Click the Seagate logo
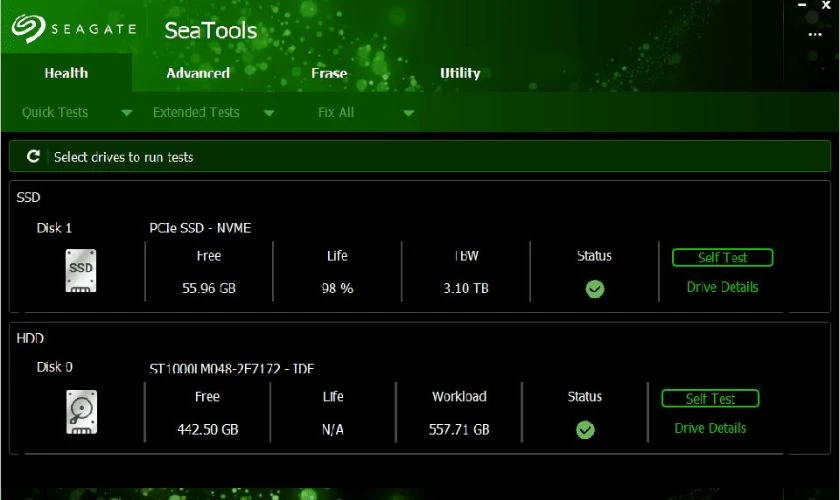The image size is (840, 500). click(x=74, y=28)
